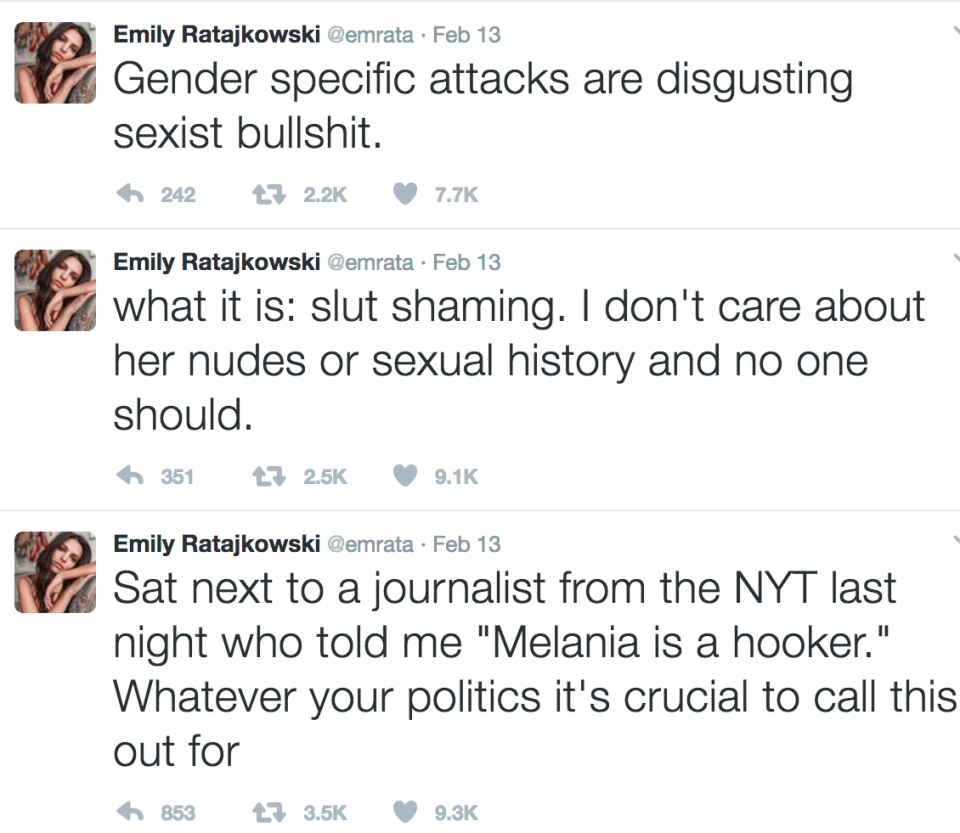Open the Feb 13 timestamp on the second tweet
Viewport: 960px width, 833px height.
[467, 262]
